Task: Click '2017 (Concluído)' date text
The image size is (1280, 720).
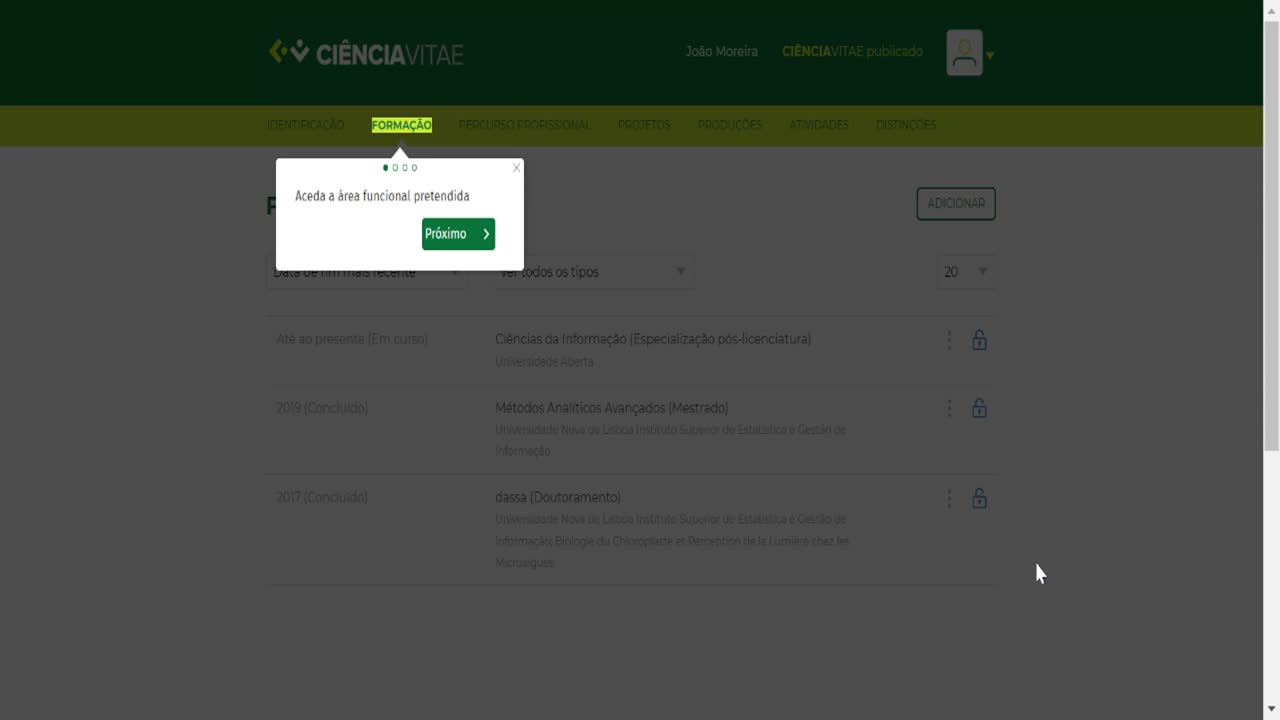Action: (322, 497)
